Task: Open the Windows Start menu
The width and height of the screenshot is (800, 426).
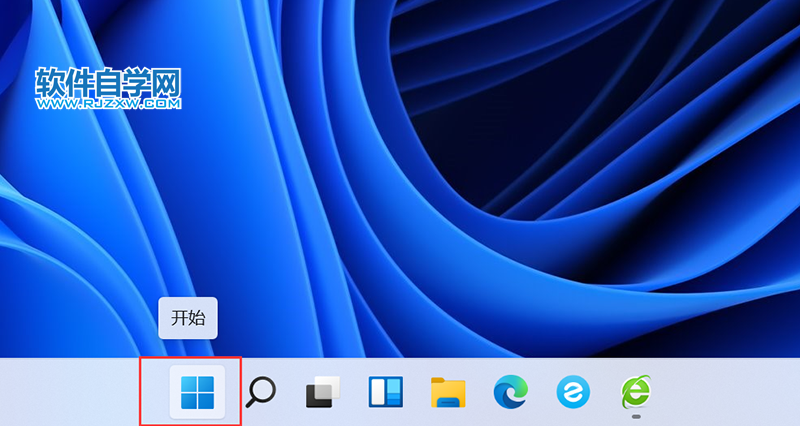Action: pyautogui.click(x=197, y=392)
